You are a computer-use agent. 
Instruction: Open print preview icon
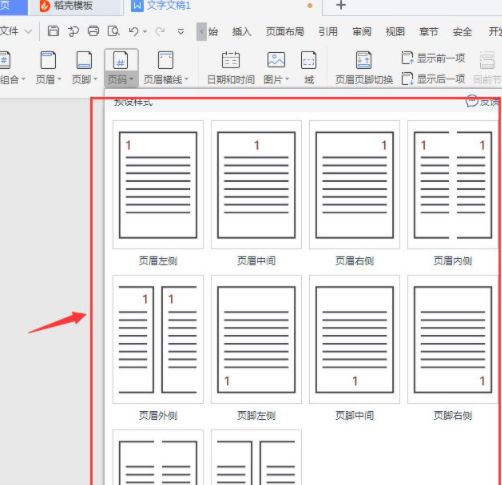coord(113,31)
